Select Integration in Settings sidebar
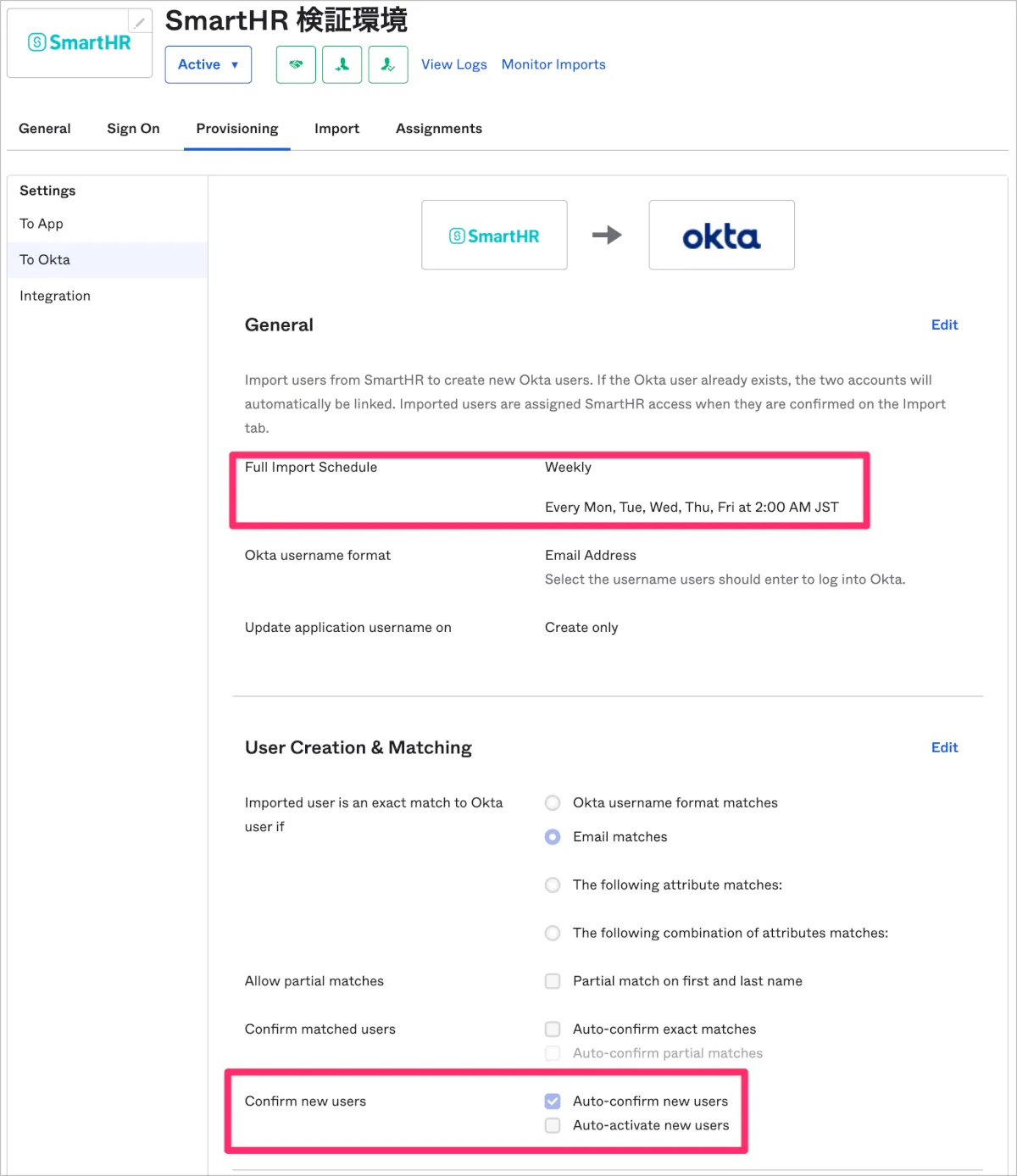The height and width of the screenshot is (1176, 1017). 55,296
